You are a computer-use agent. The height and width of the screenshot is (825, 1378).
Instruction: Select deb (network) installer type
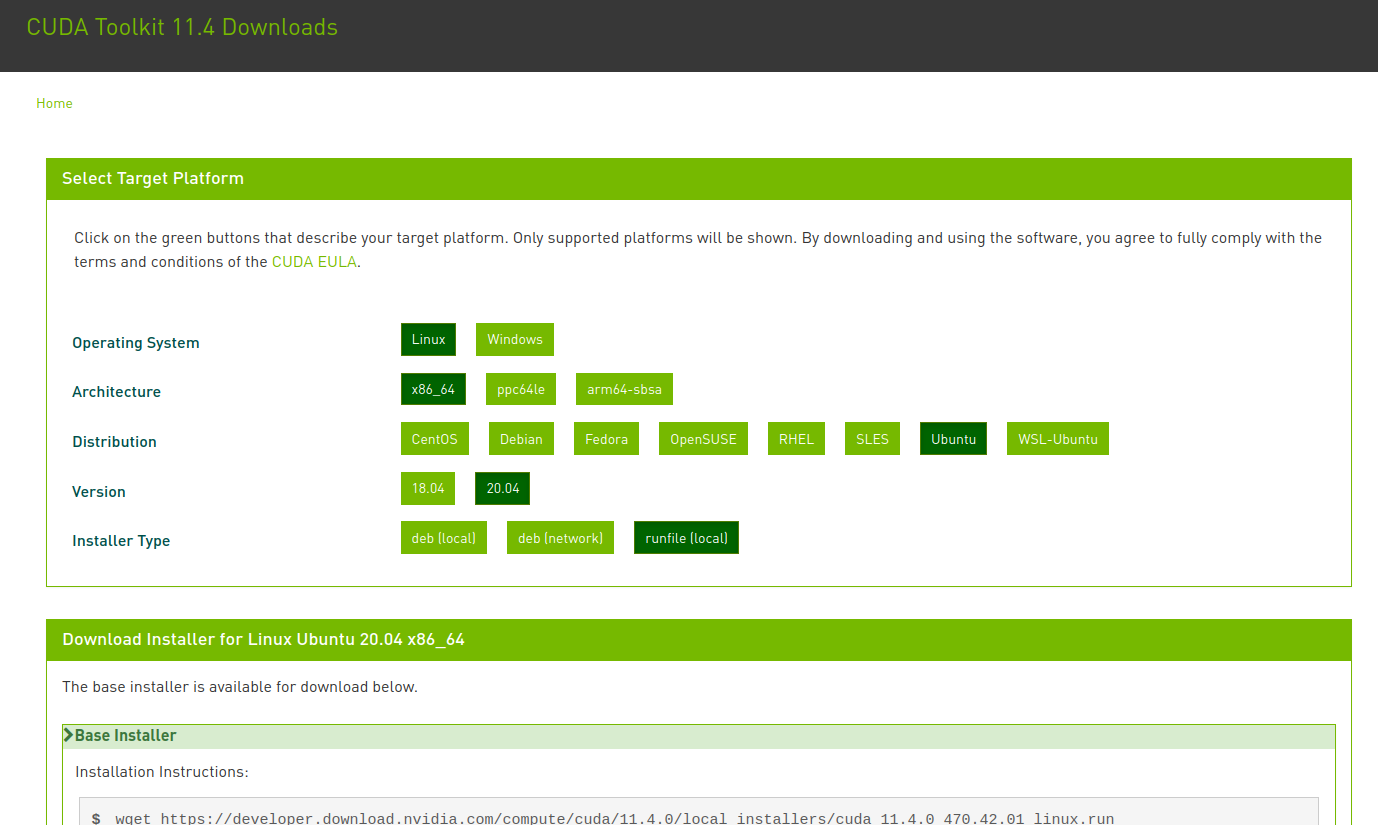560,538
